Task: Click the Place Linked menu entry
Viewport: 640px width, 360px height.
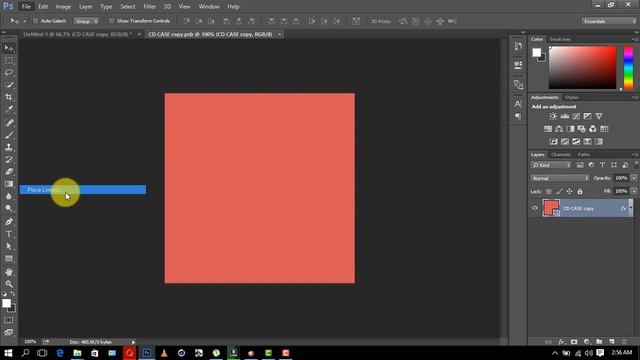Action: click(83, 190)
